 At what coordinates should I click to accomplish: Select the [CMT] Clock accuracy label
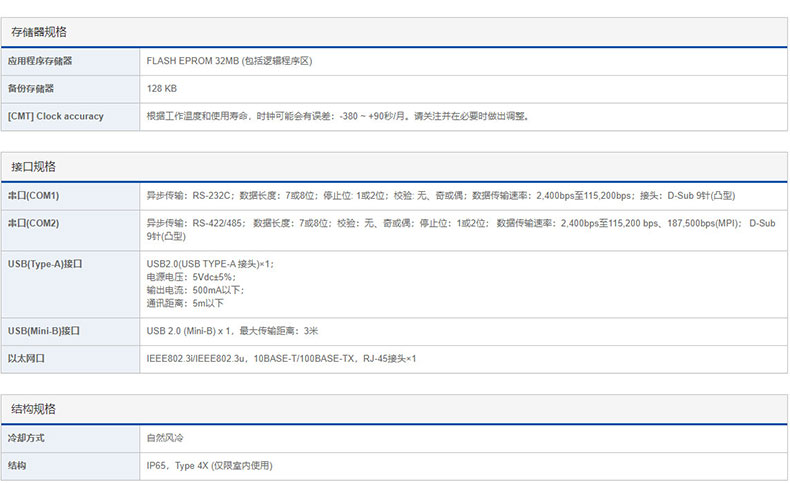pos(55,117)
